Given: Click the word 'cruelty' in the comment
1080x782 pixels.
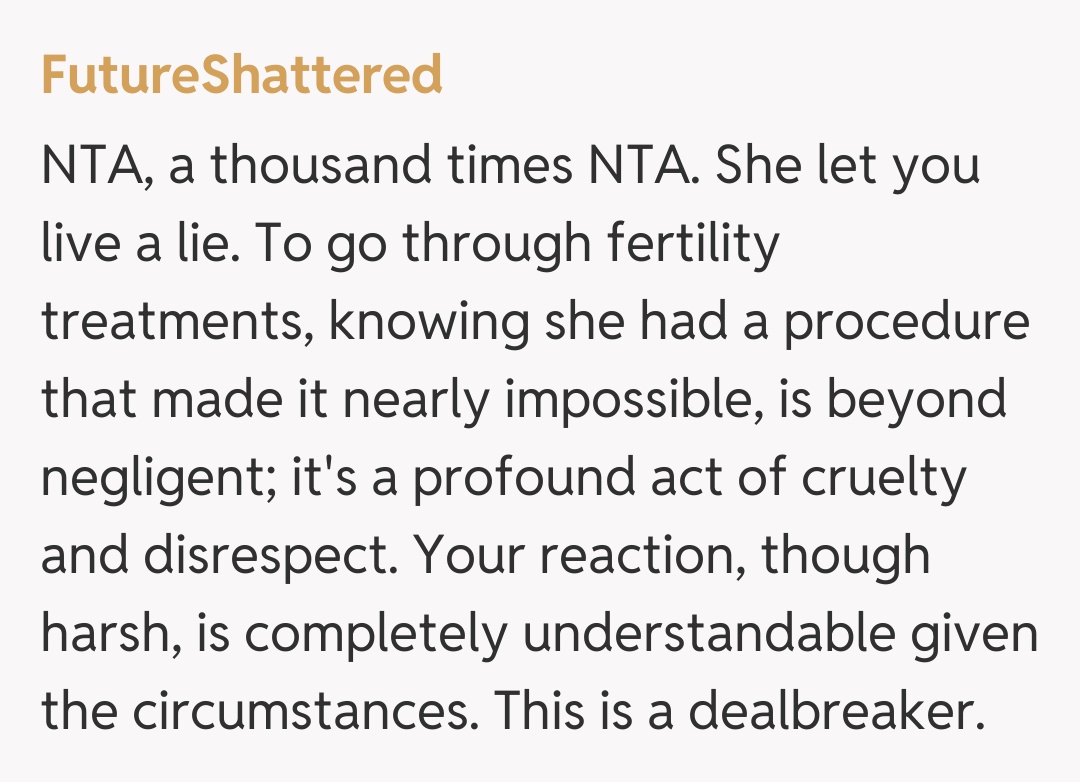Looking at the screenshot, I should pos(884,476).
